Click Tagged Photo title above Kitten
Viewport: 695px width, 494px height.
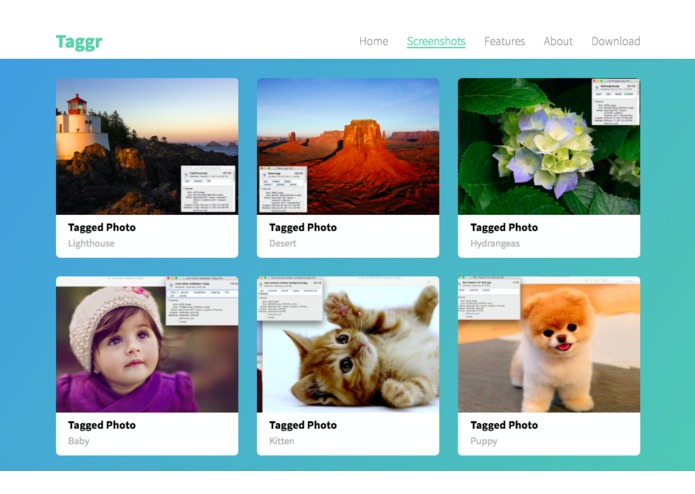tap(303, 425)
